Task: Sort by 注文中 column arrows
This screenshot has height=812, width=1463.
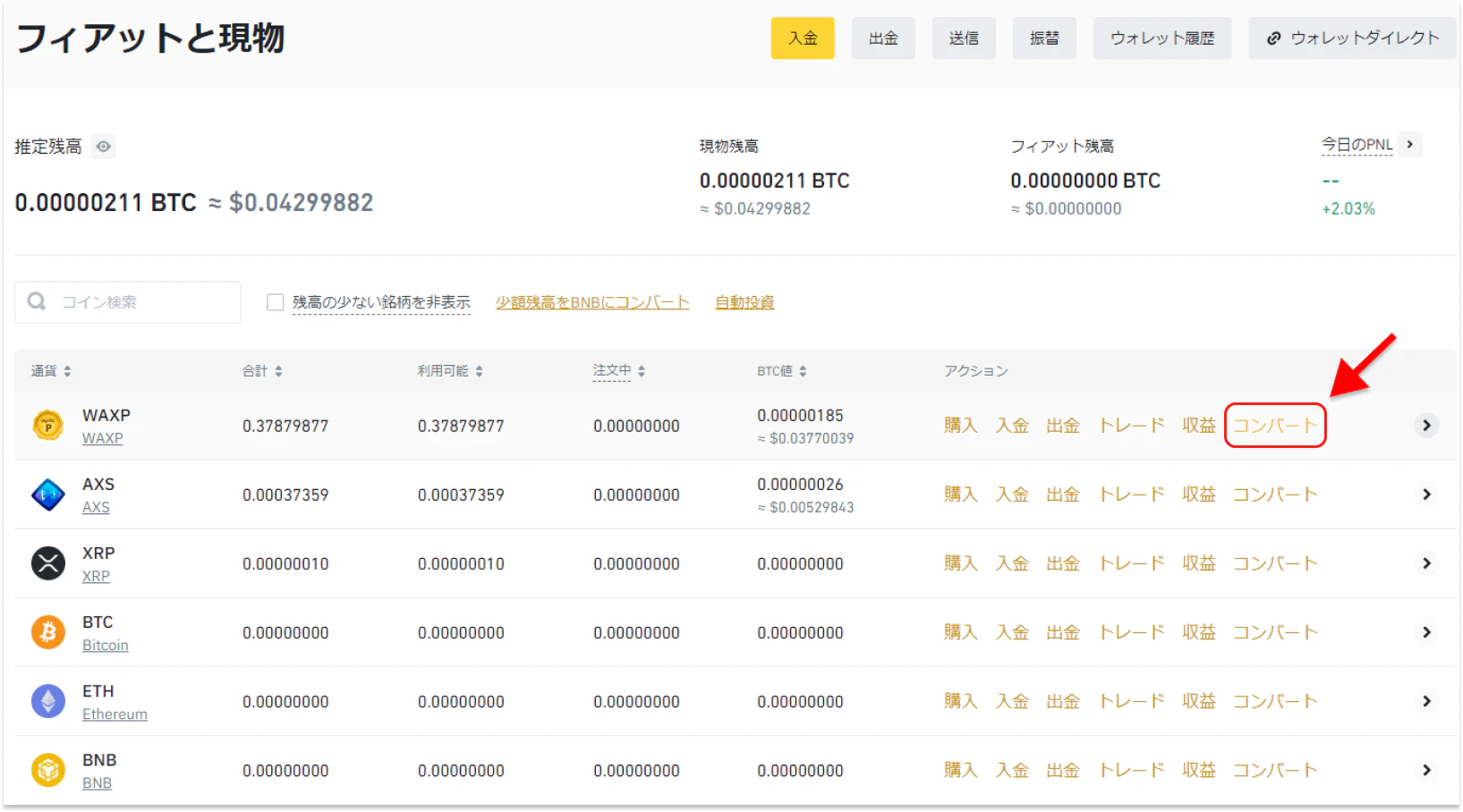Action: pyautogui.click(x=642, y=371)
